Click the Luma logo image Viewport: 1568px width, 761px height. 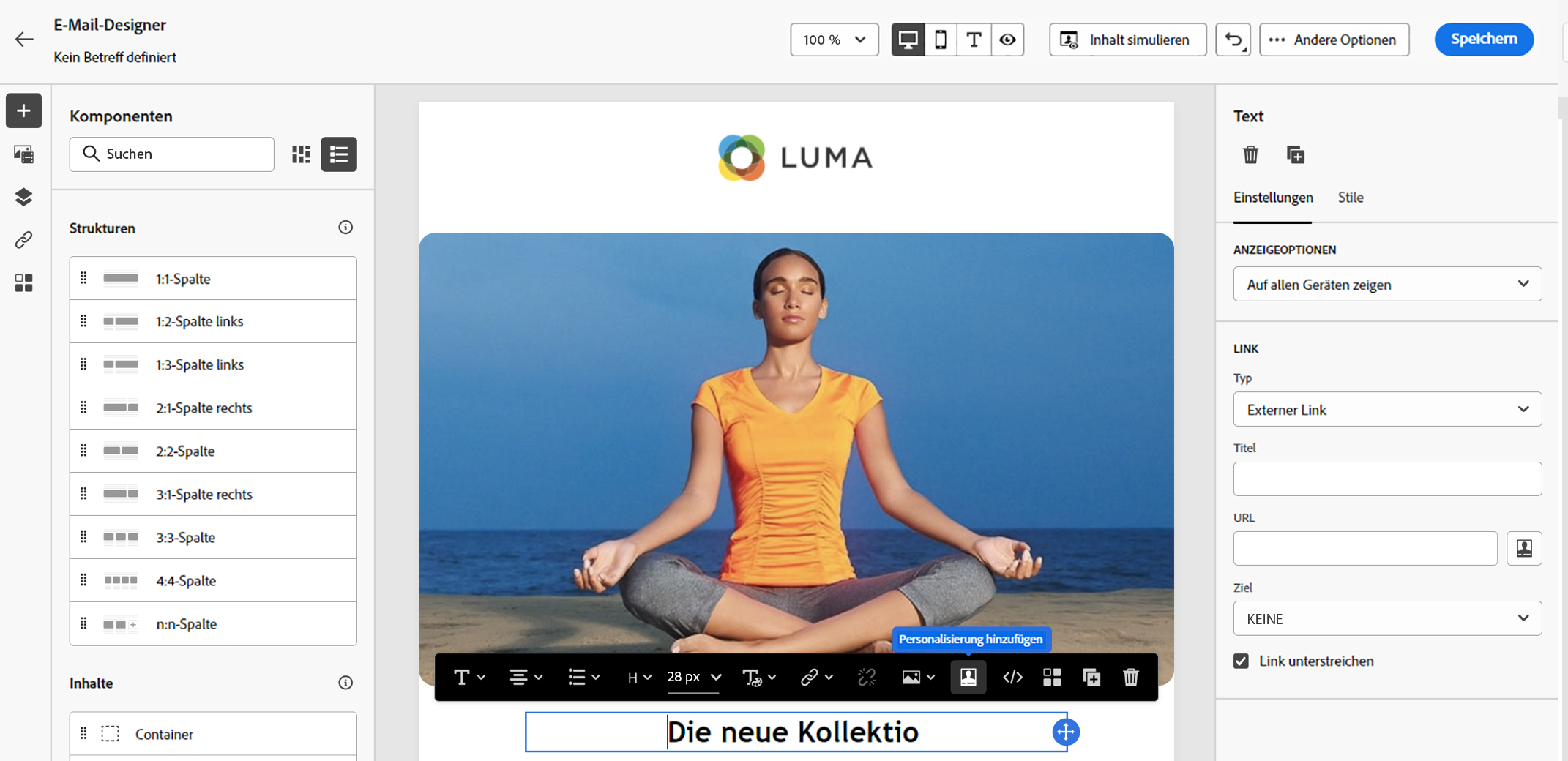[796, 157]
